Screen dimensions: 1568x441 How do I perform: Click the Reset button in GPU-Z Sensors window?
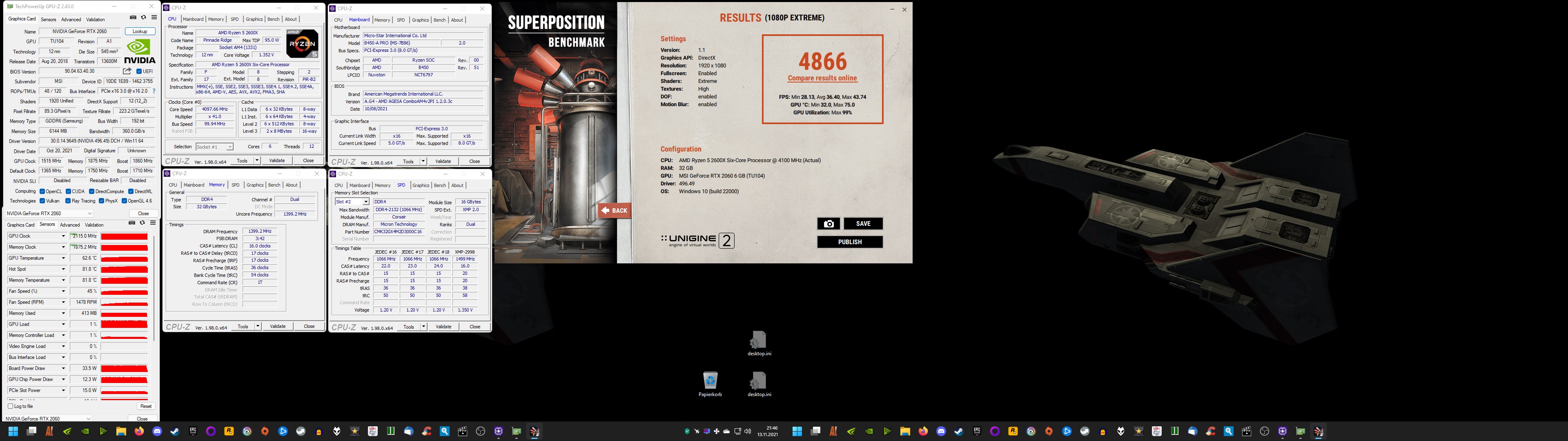tap(145, 406)
